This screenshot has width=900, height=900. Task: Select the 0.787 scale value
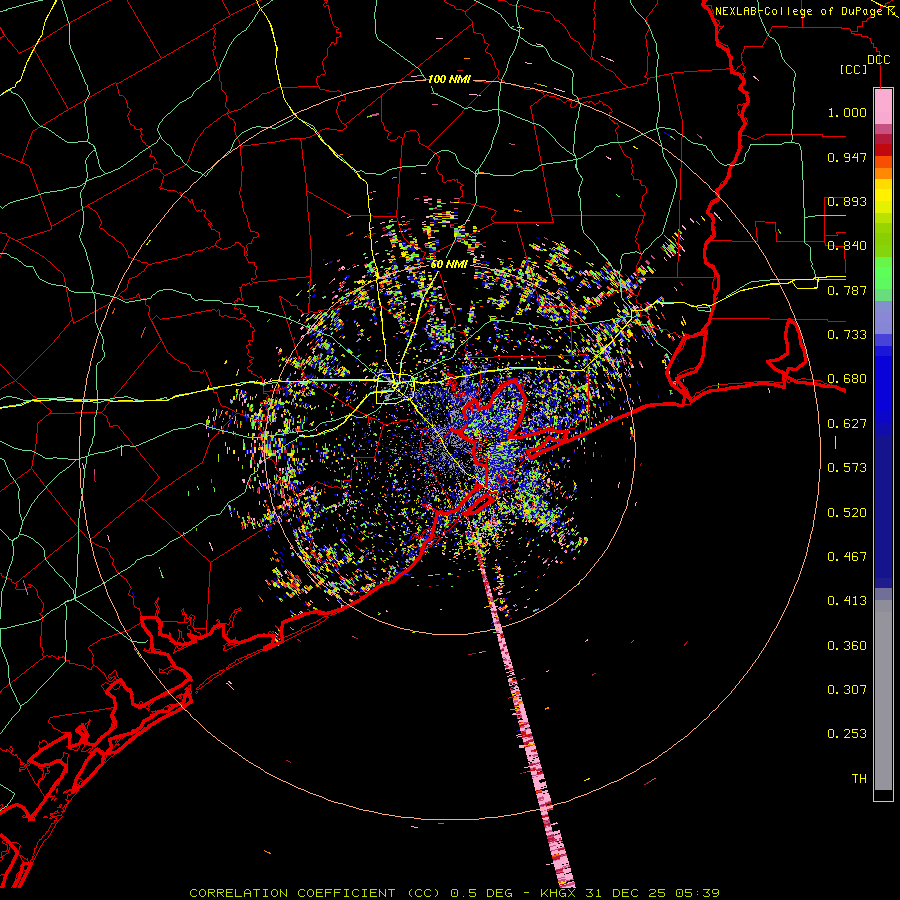pos(847,290)
